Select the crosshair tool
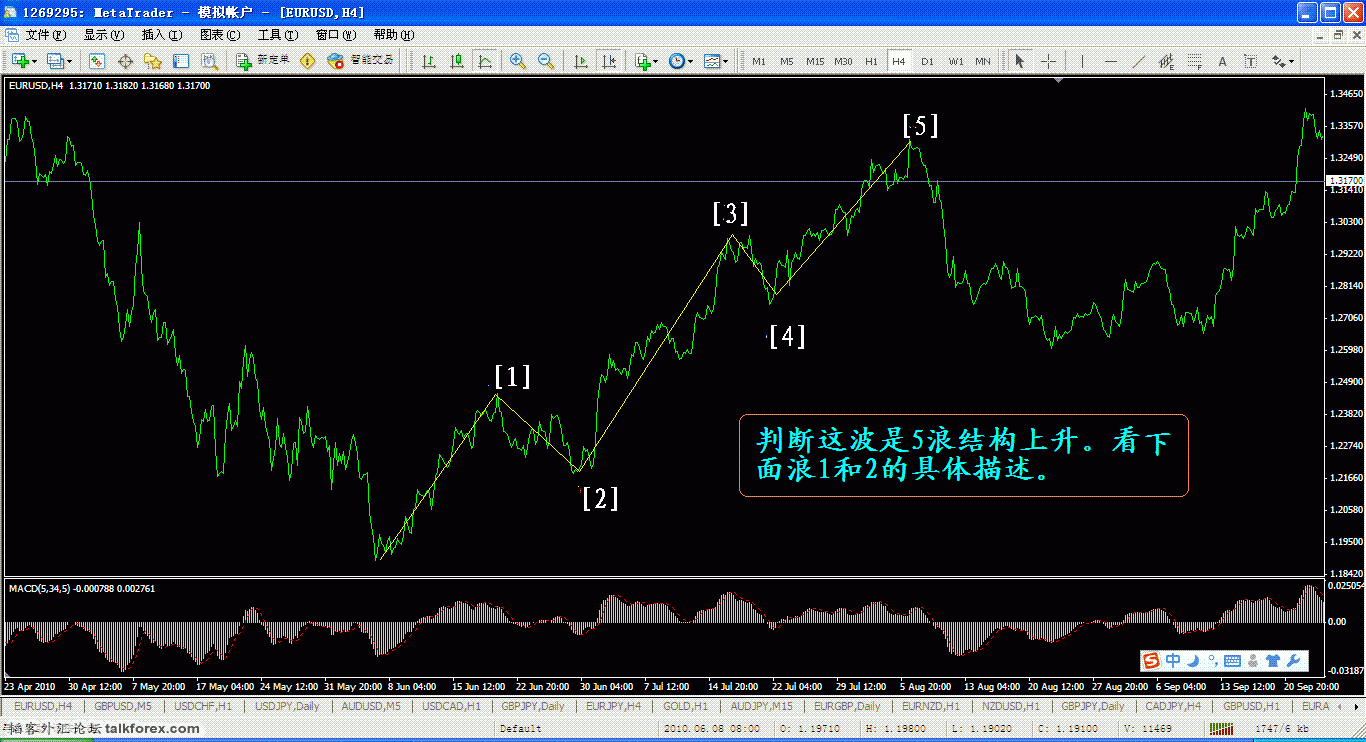1366x742 pixels. pos(1048,61)
